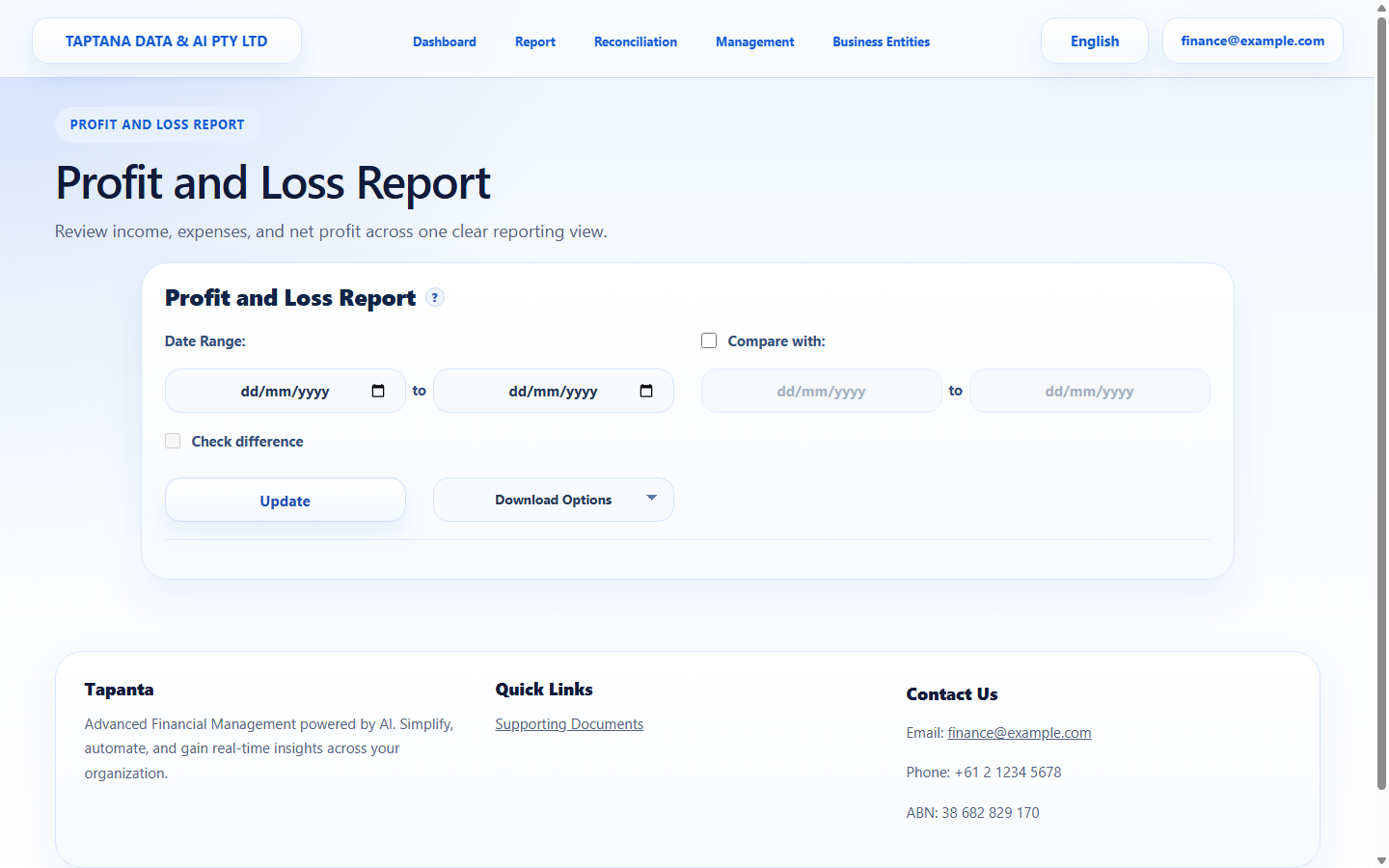The image size is (1389, 868).
Task: Go to the Report menu
Action: pyautogui.click(x=535, y=41)
